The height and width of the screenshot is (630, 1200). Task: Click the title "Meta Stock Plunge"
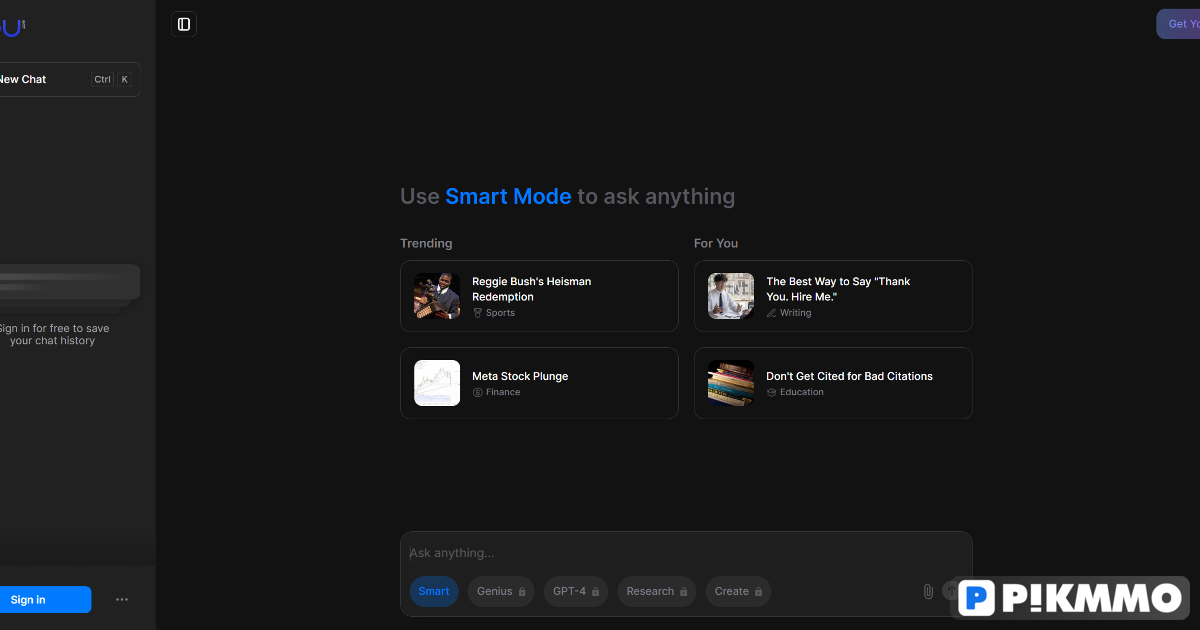[x=520, y=376]
